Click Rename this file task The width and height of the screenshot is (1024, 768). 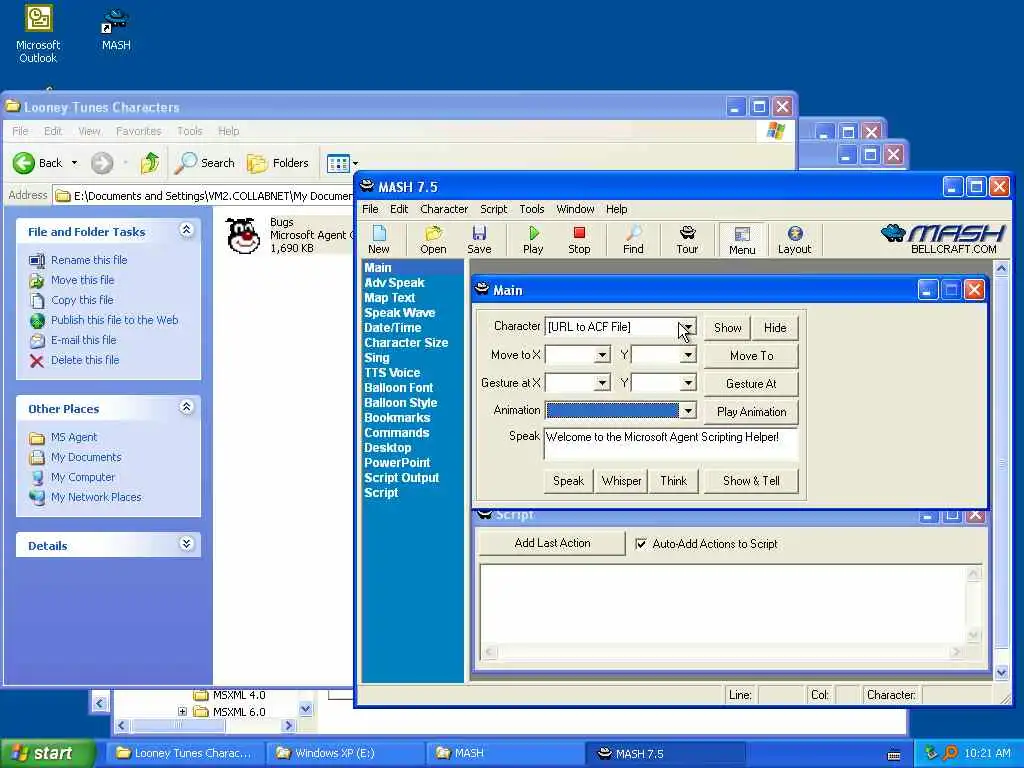pos(89,260)
